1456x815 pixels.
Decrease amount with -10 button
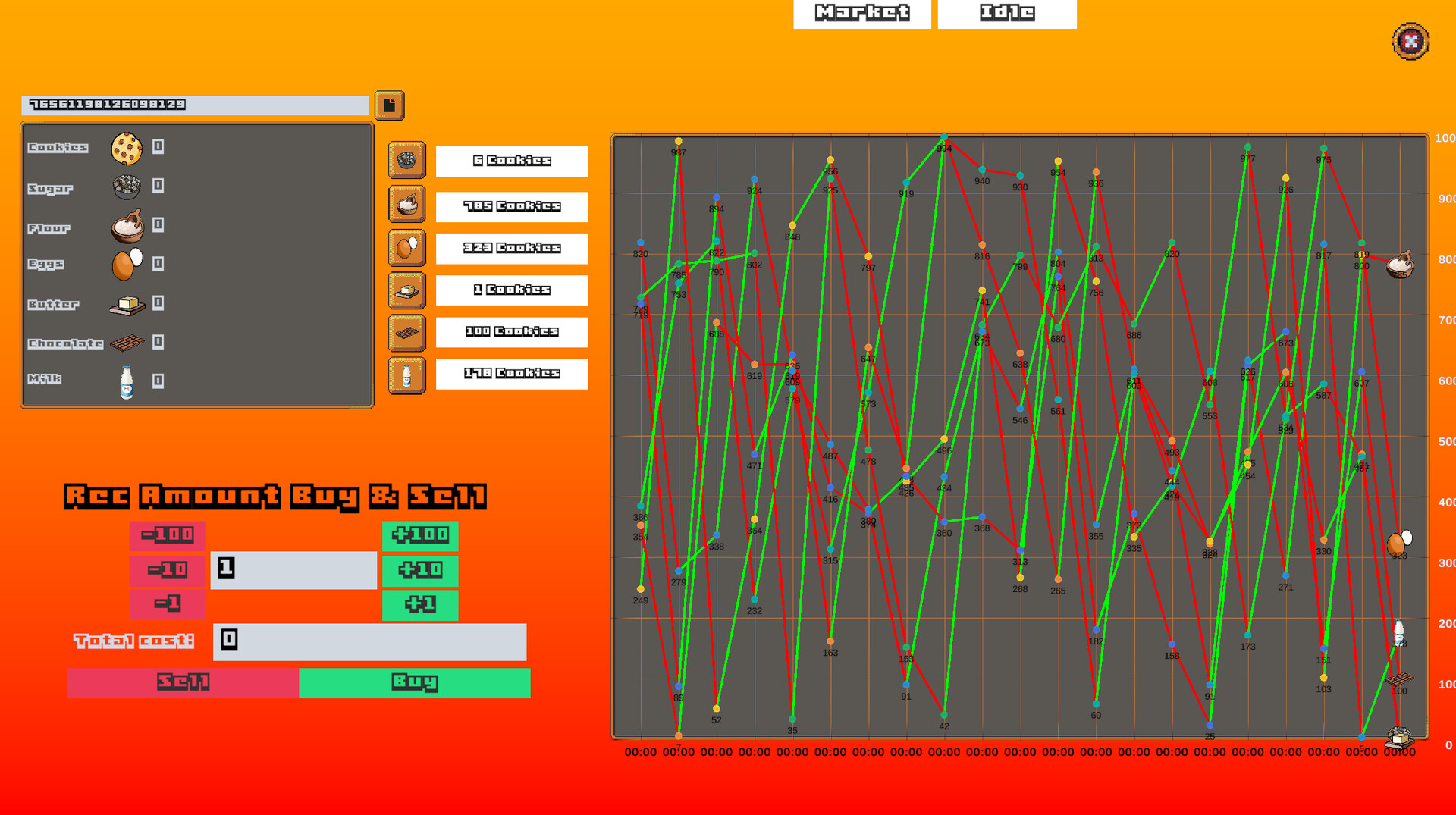167,570
